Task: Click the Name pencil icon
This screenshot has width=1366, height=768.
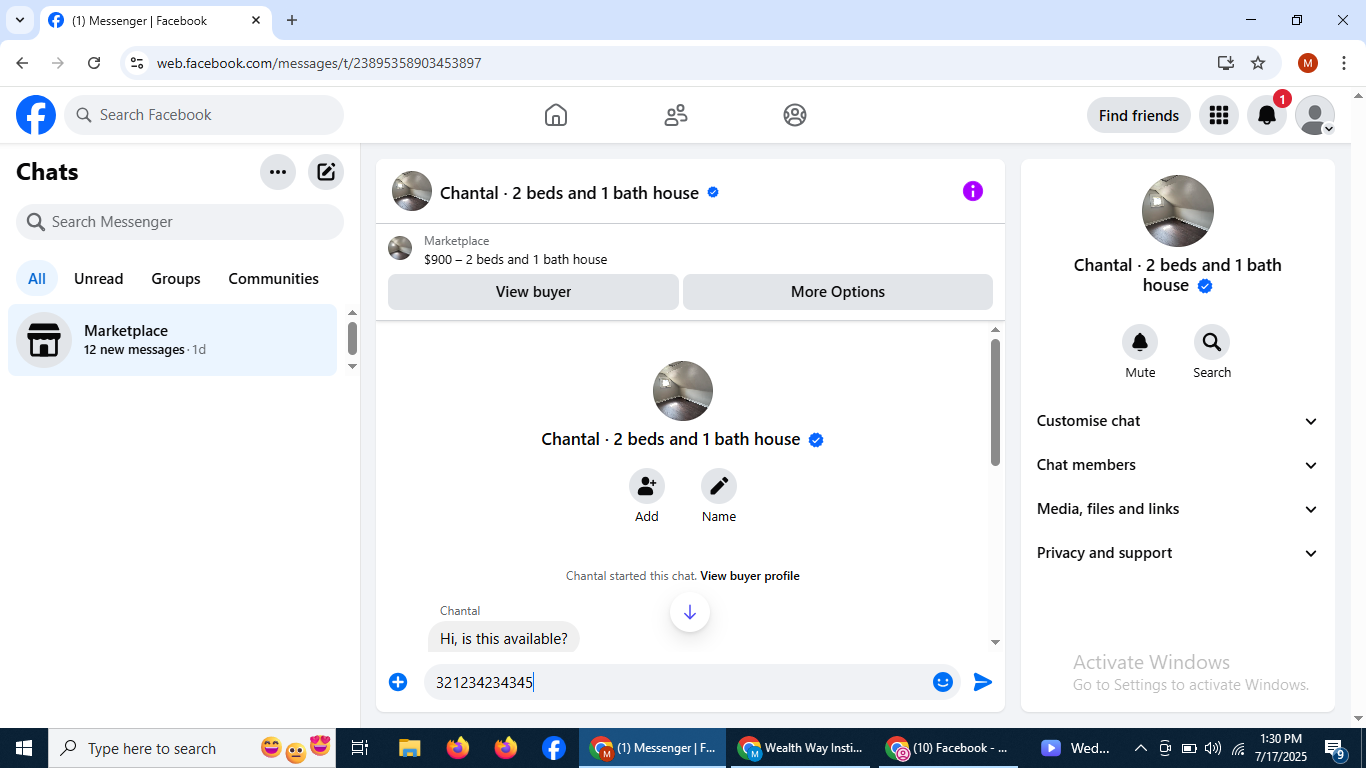Action: click(x=719, y=487)
